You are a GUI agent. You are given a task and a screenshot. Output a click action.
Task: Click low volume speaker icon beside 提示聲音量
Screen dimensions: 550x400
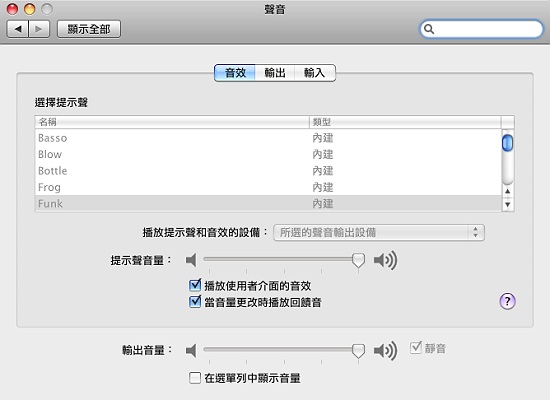click(191, 260)
